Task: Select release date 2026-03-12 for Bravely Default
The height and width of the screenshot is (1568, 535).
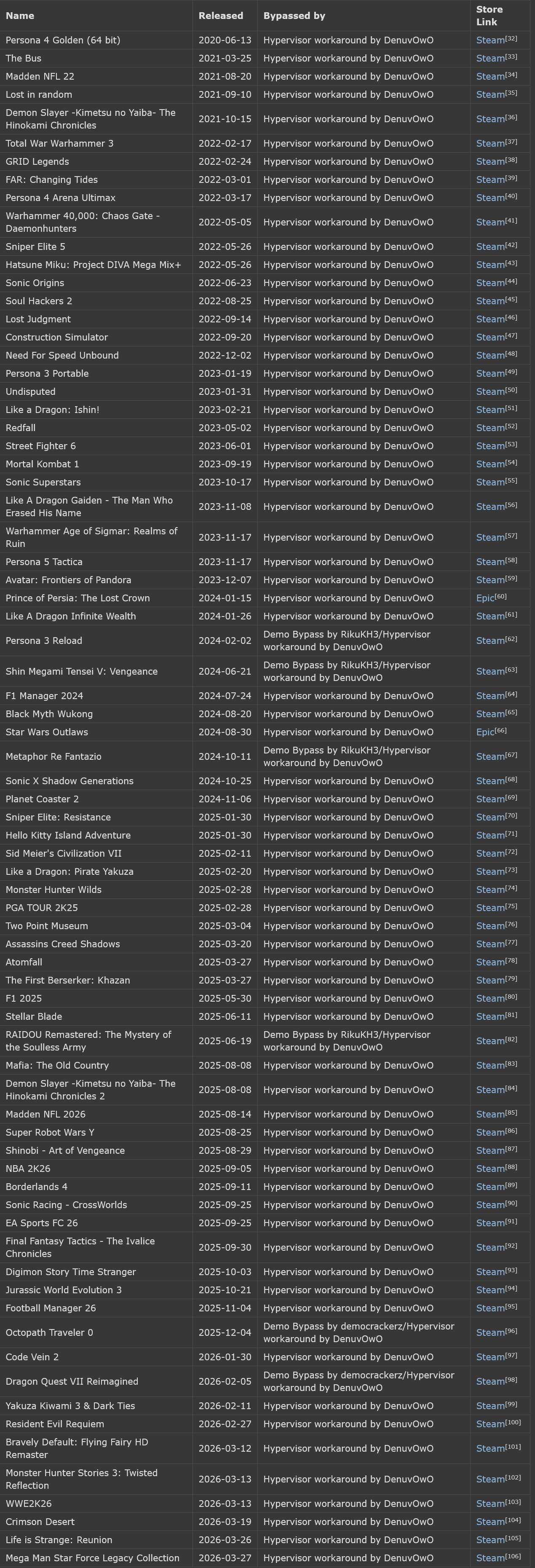Action: click(225, 1449)
